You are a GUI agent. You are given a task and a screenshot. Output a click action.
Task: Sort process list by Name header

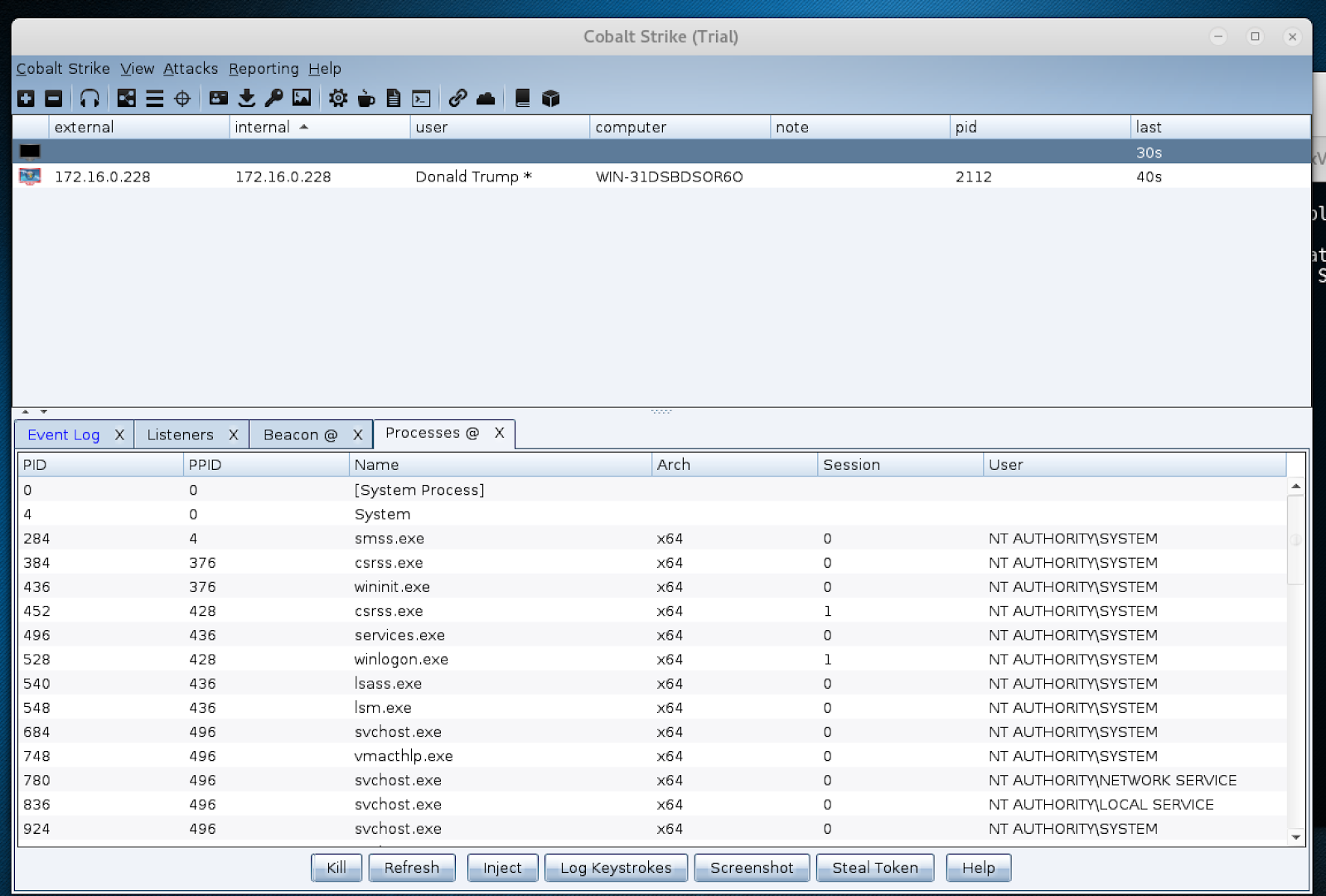(501, 465)
